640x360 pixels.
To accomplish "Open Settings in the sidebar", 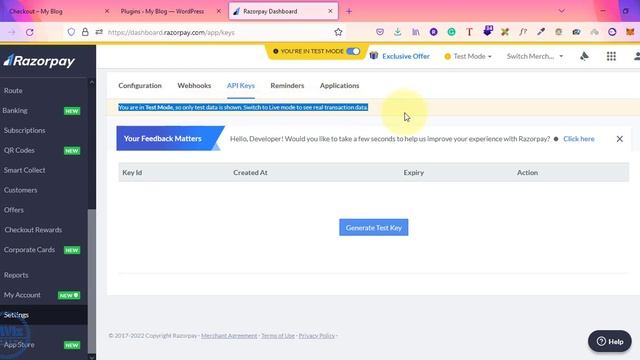I will coord(43,315).
